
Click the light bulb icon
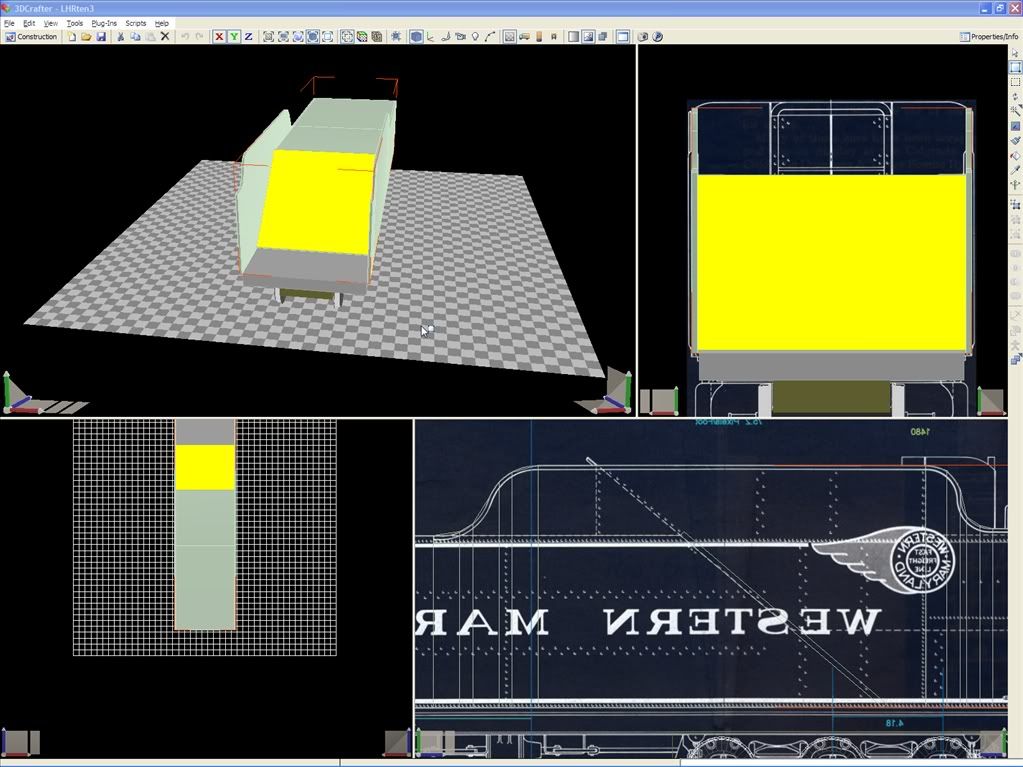(475, 37)
